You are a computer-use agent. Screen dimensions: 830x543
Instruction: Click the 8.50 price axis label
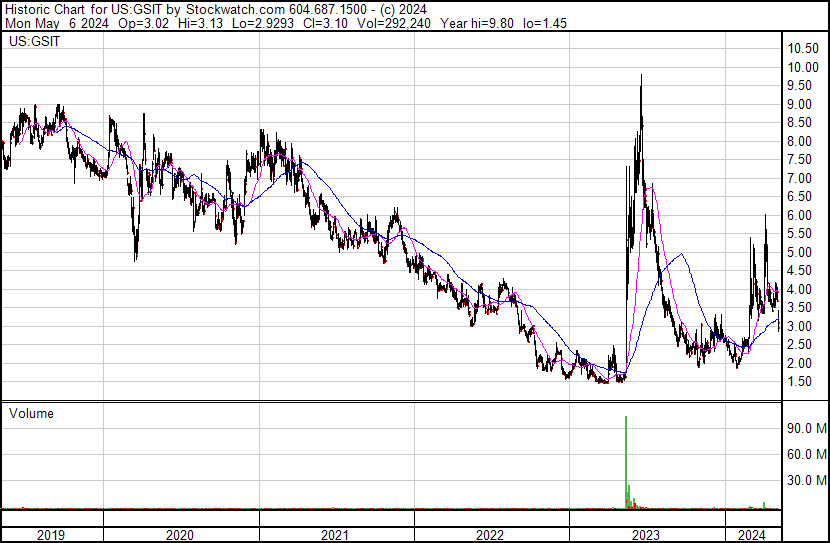tap(799, 122)
